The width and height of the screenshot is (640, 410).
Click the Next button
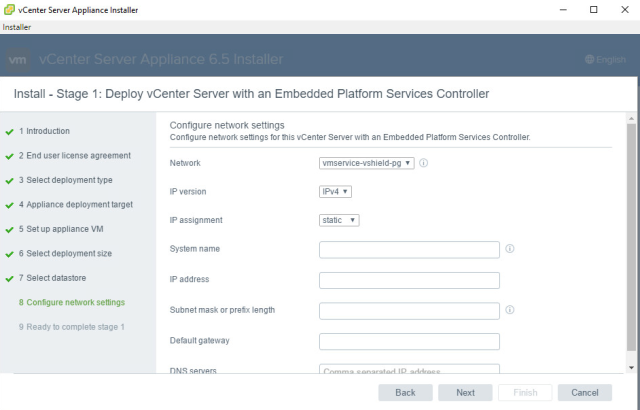point(465,392)
